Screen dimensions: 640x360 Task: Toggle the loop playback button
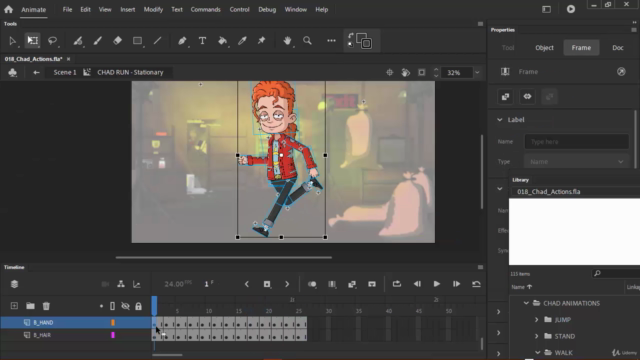(397, 284)
